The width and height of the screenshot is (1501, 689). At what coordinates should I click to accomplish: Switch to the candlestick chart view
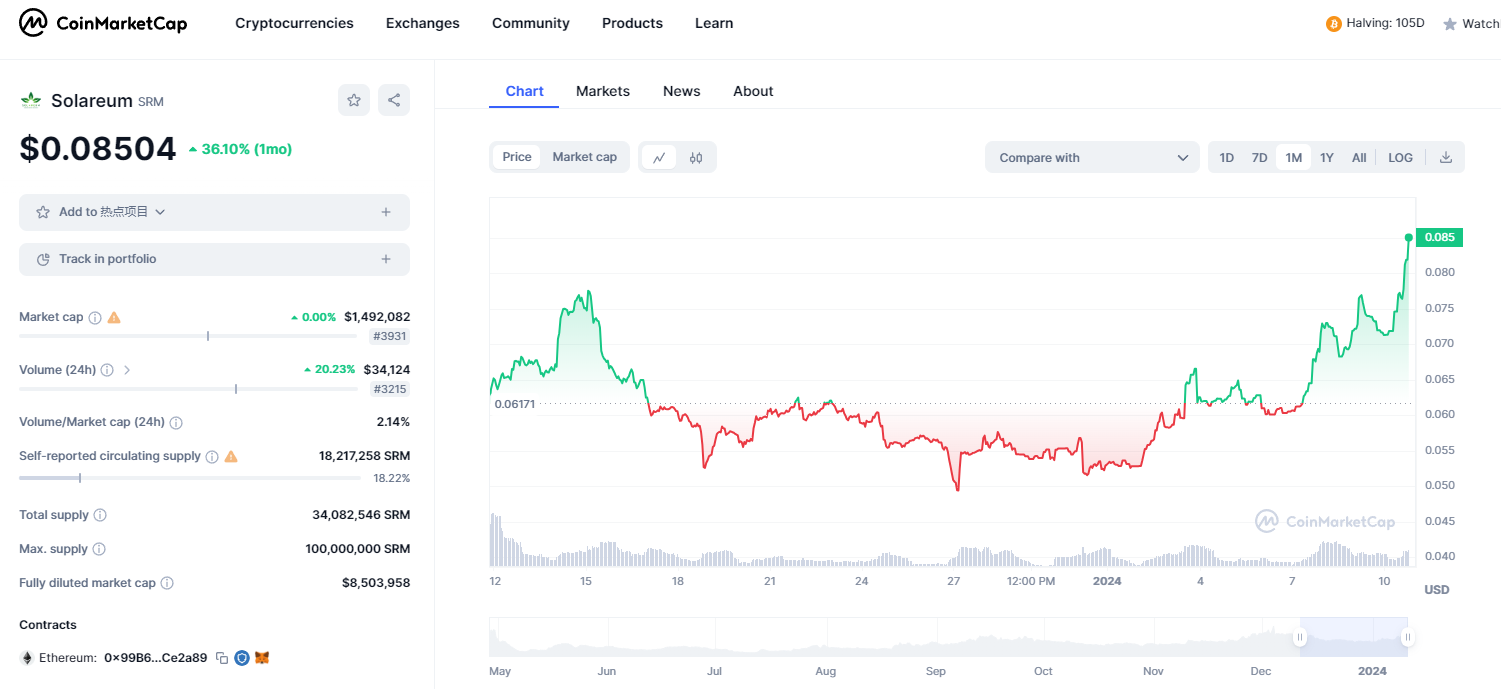(x=696, y=157)
